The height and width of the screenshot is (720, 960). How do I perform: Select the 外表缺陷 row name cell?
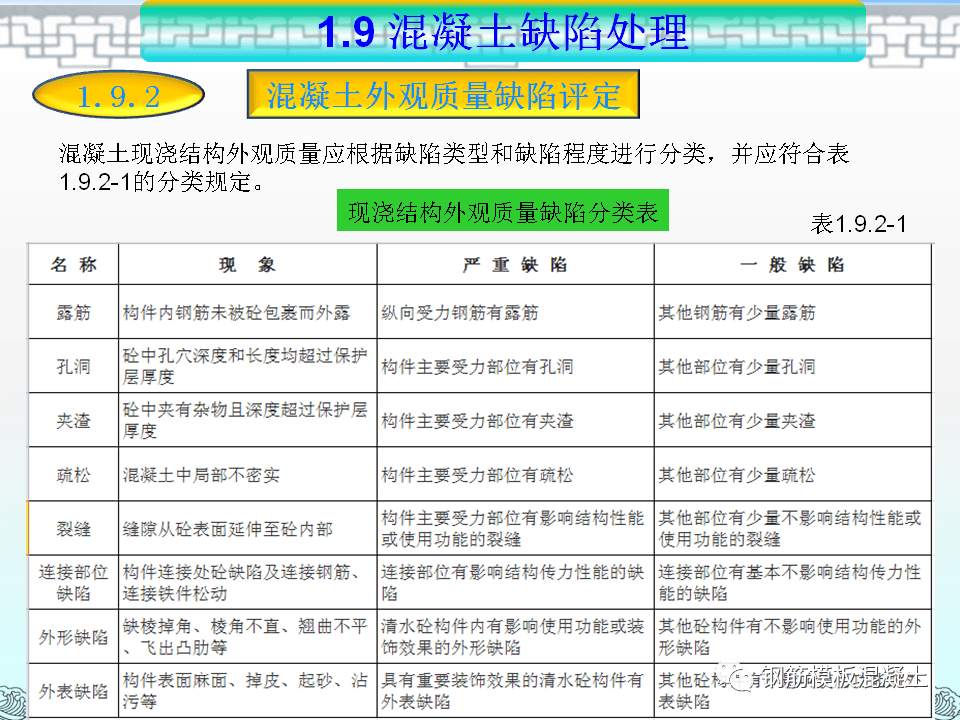74,691
